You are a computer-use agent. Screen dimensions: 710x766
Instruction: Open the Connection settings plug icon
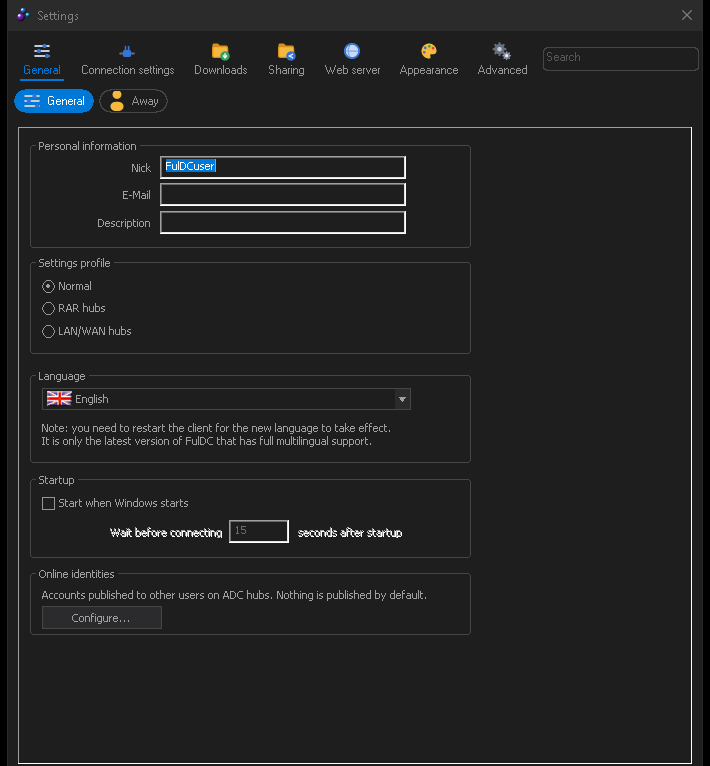127,51
